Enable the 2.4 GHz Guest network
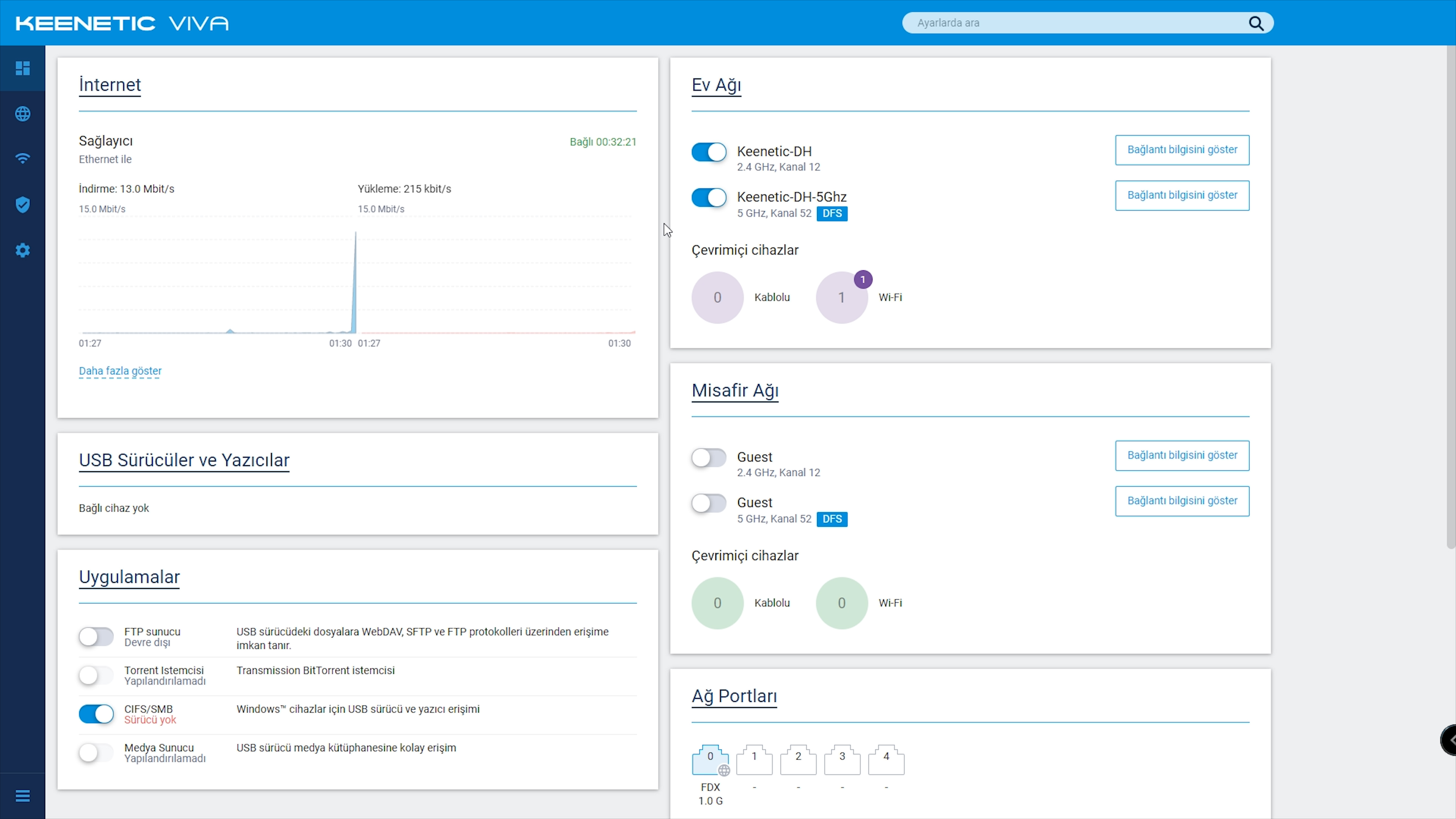1456x819 pixels. point(709,457)
